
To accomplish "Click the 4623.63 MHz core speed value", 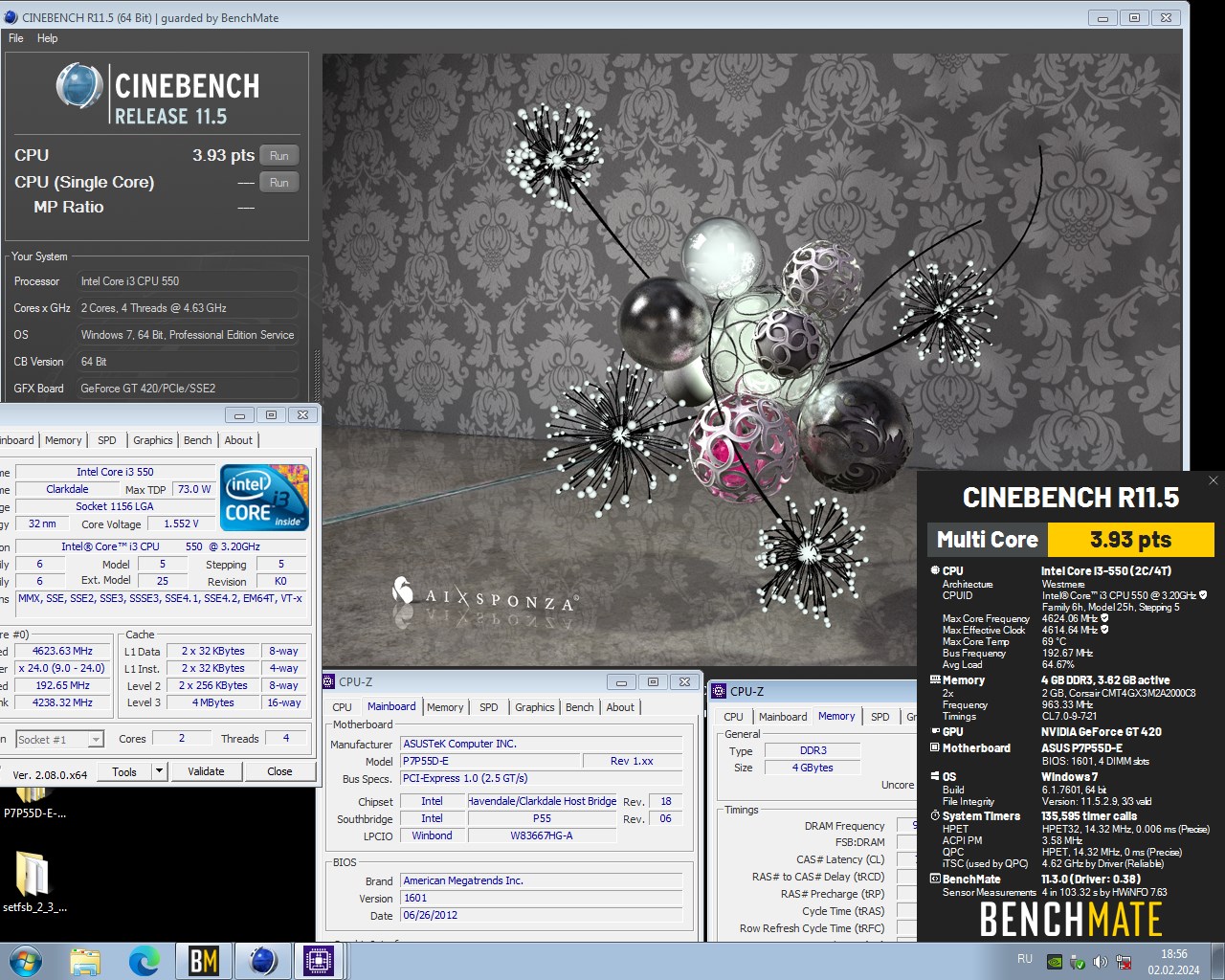I will [62, 651].
